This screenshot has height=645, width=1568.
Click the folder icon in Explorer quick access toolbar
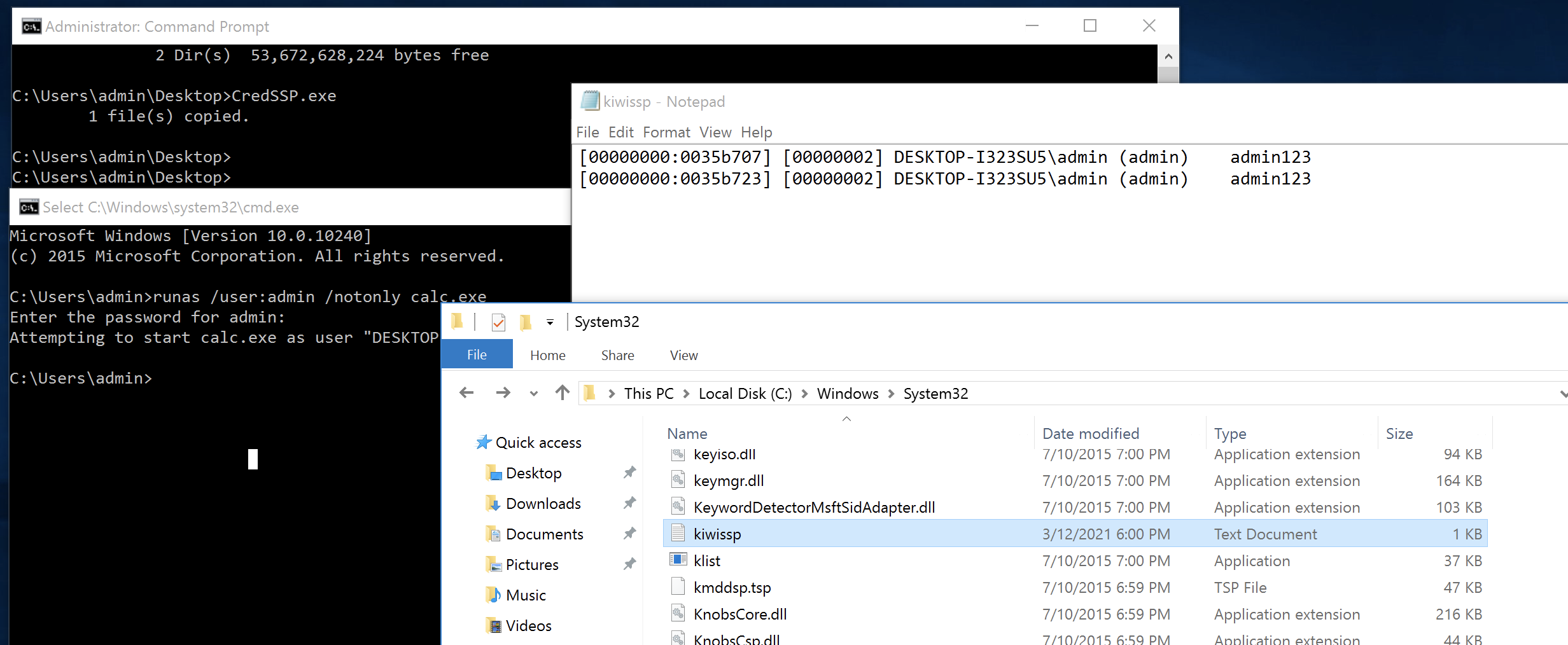coord(458,322)
